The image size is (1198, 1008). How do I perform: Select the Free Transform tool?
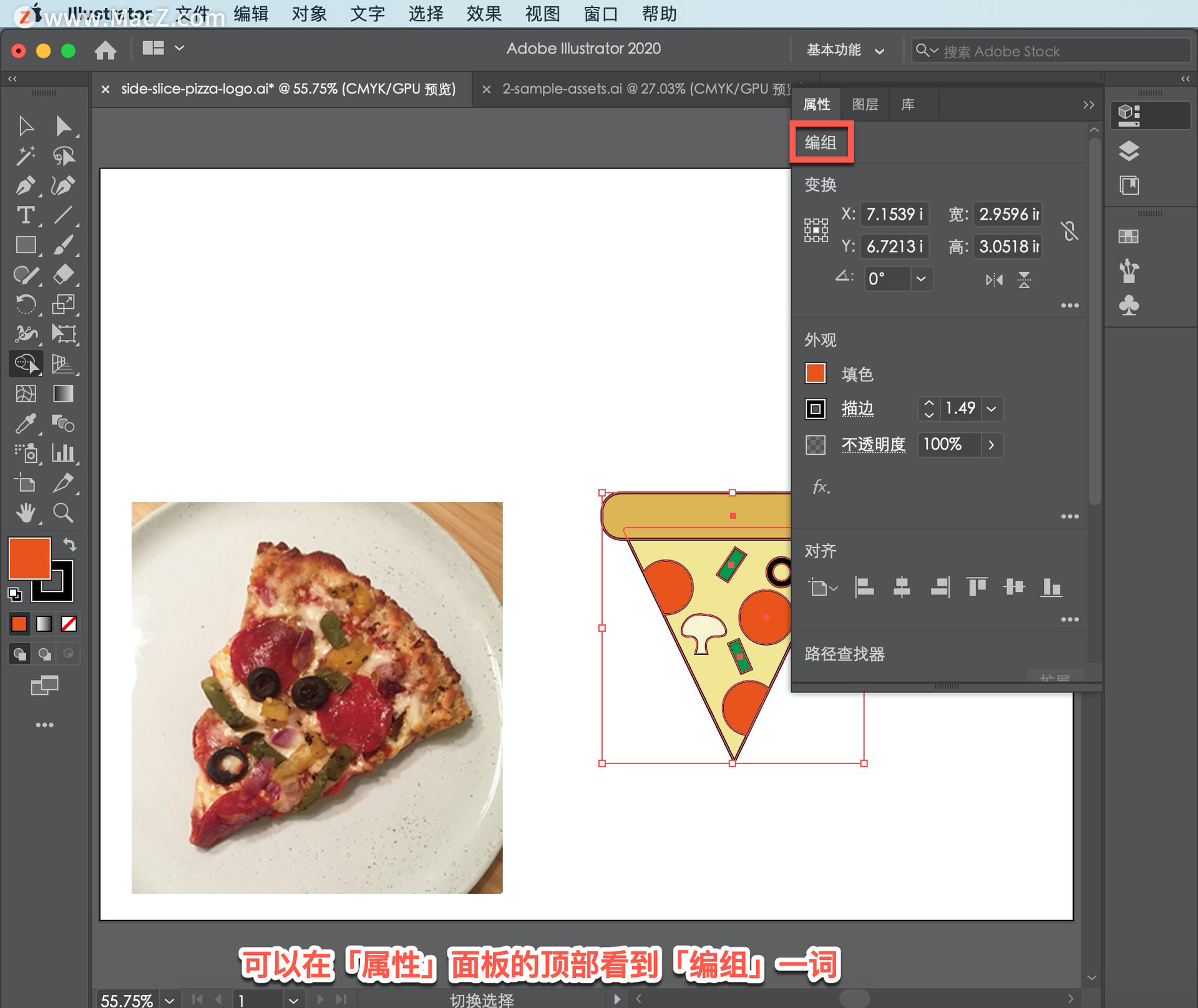point(63,334)
